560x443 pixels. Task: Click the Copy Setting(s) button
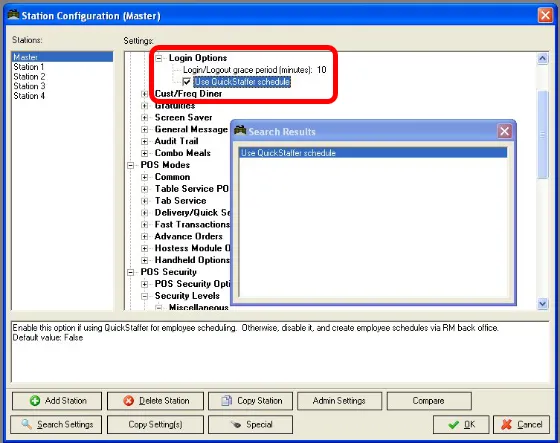pos(155,424)
